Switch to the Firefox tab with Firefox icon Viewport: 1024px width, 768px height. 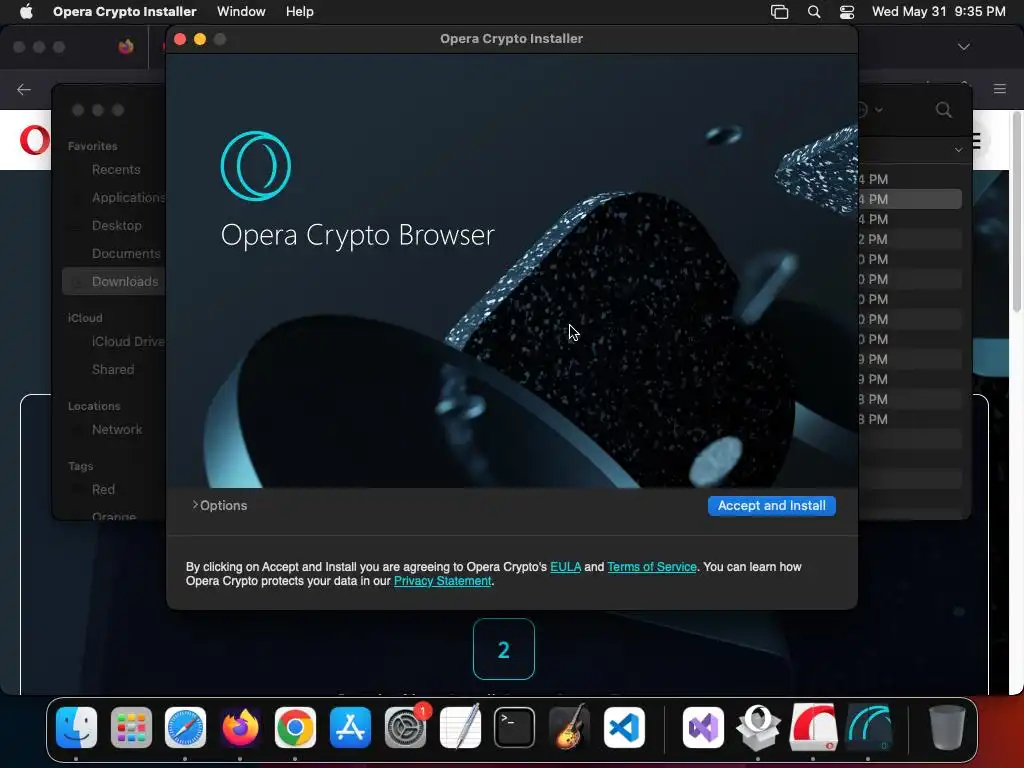click(x=126, y=46)
